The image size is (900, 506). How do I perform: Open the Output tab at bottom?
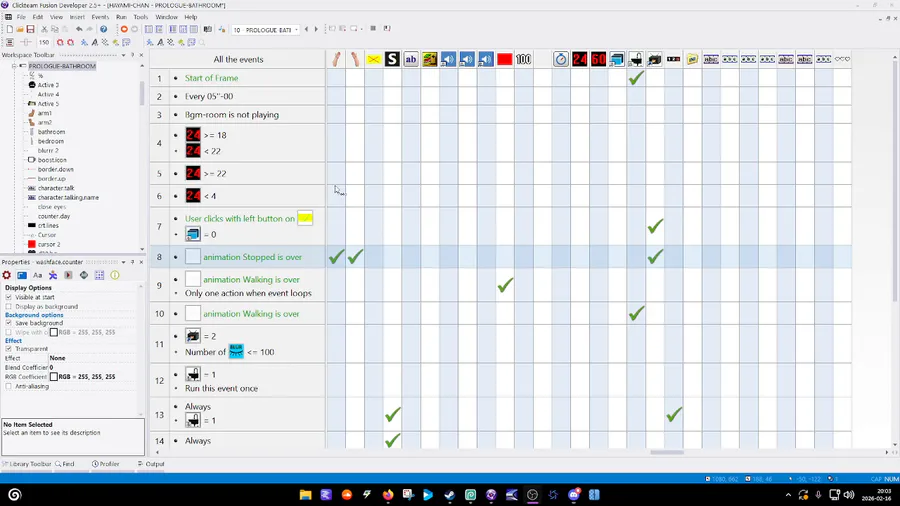point(151,464)
